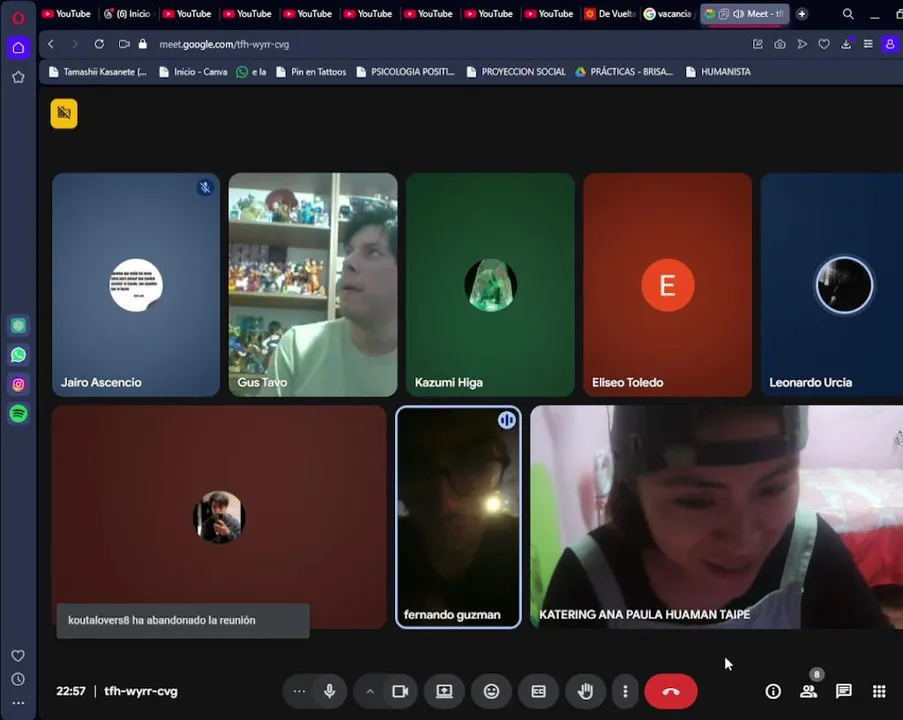Switch to the vacancia Google tab
The width and height of the screenshot is (903, 720).
669,14
